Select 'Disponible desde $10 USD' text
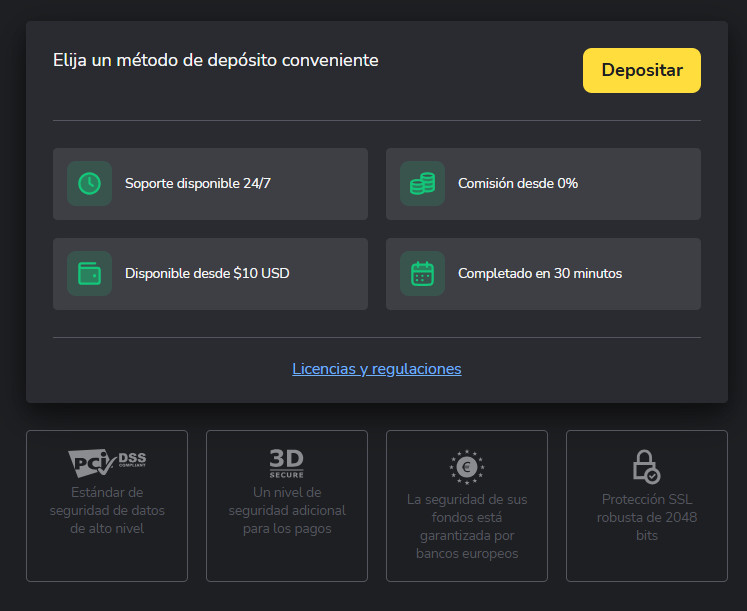747x611 pixels. tap(207, 273)
